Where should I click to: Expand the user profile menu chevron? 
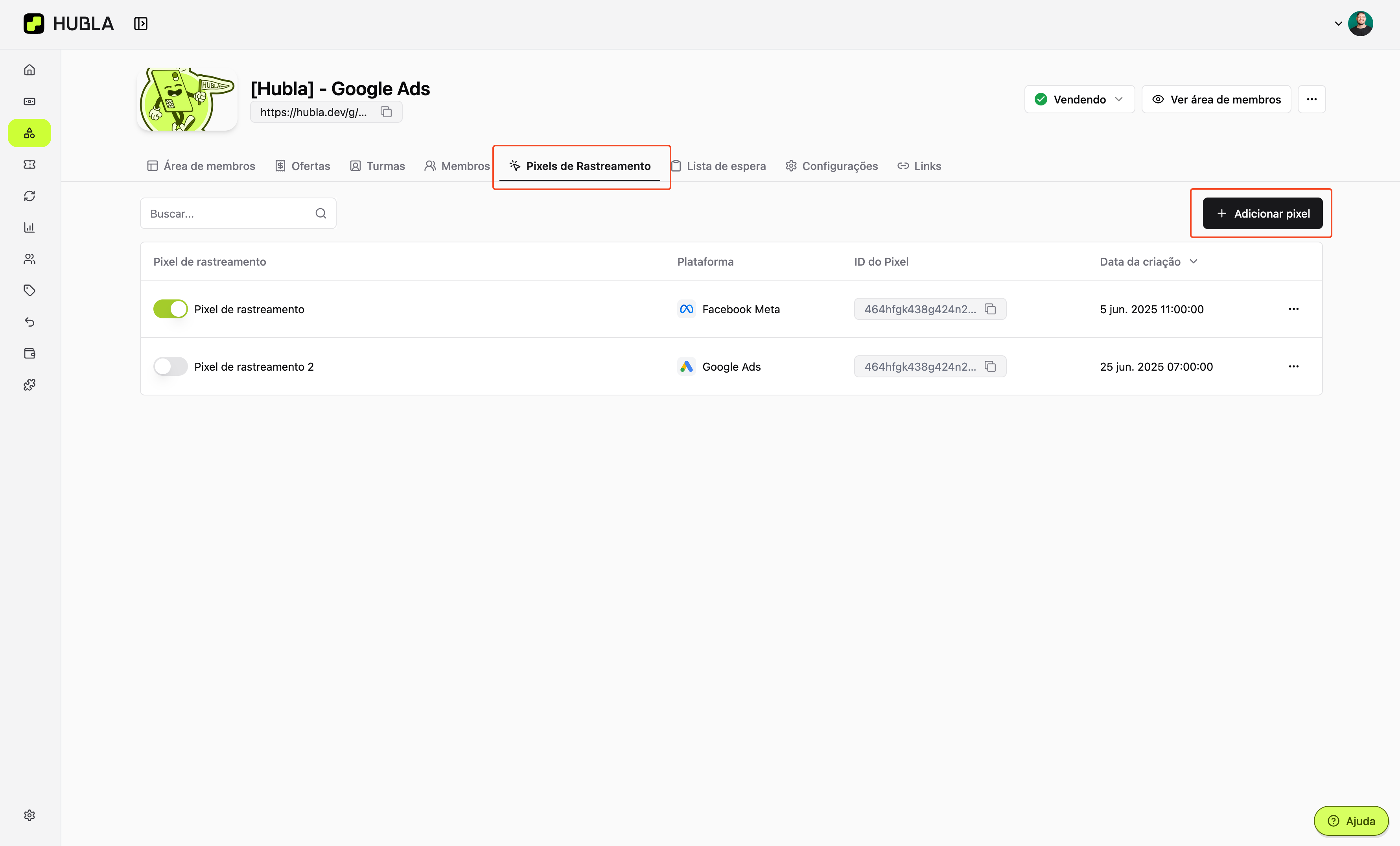point(1338,24)
